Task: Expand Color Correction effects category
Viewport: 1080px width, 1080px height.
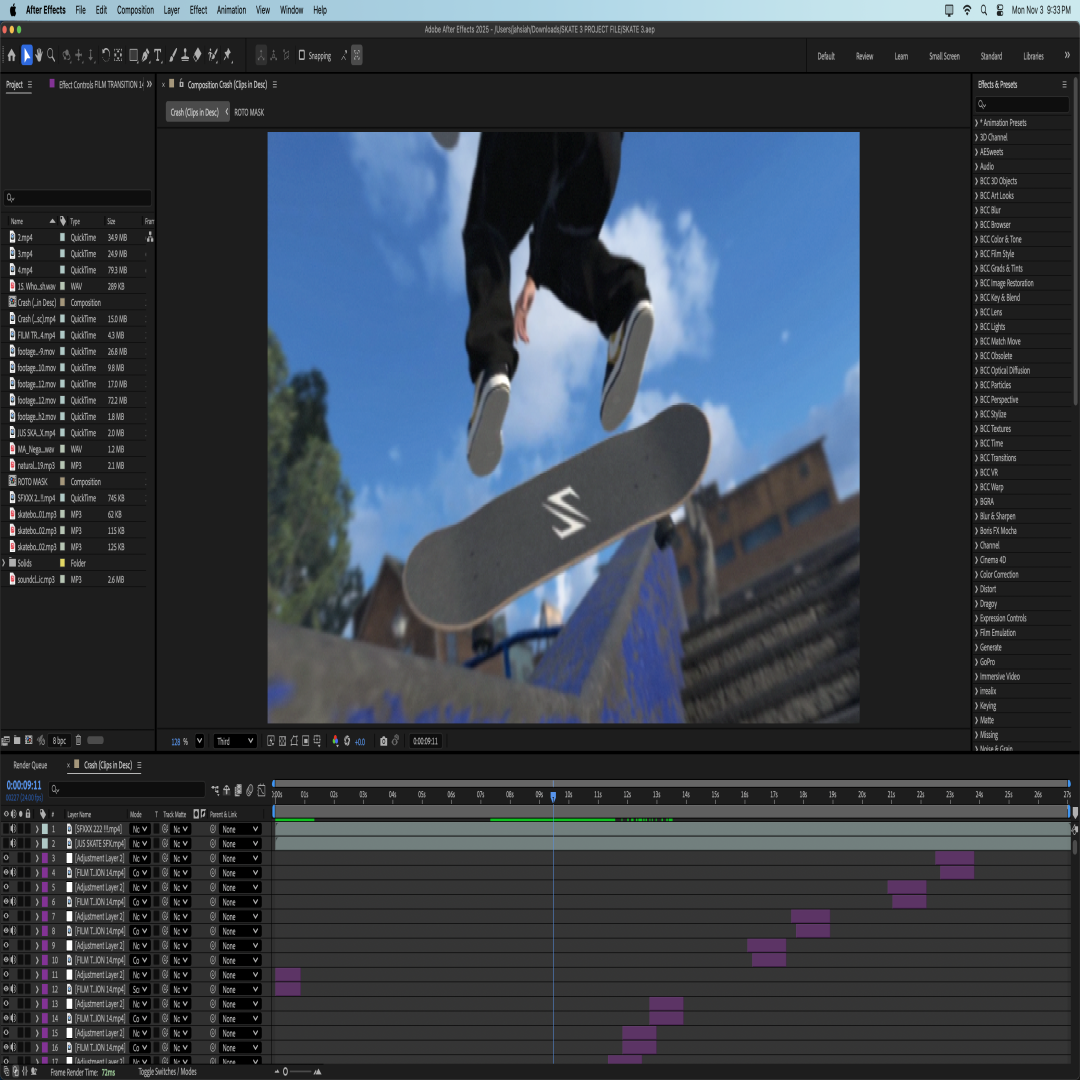Action: pos(977,574)
